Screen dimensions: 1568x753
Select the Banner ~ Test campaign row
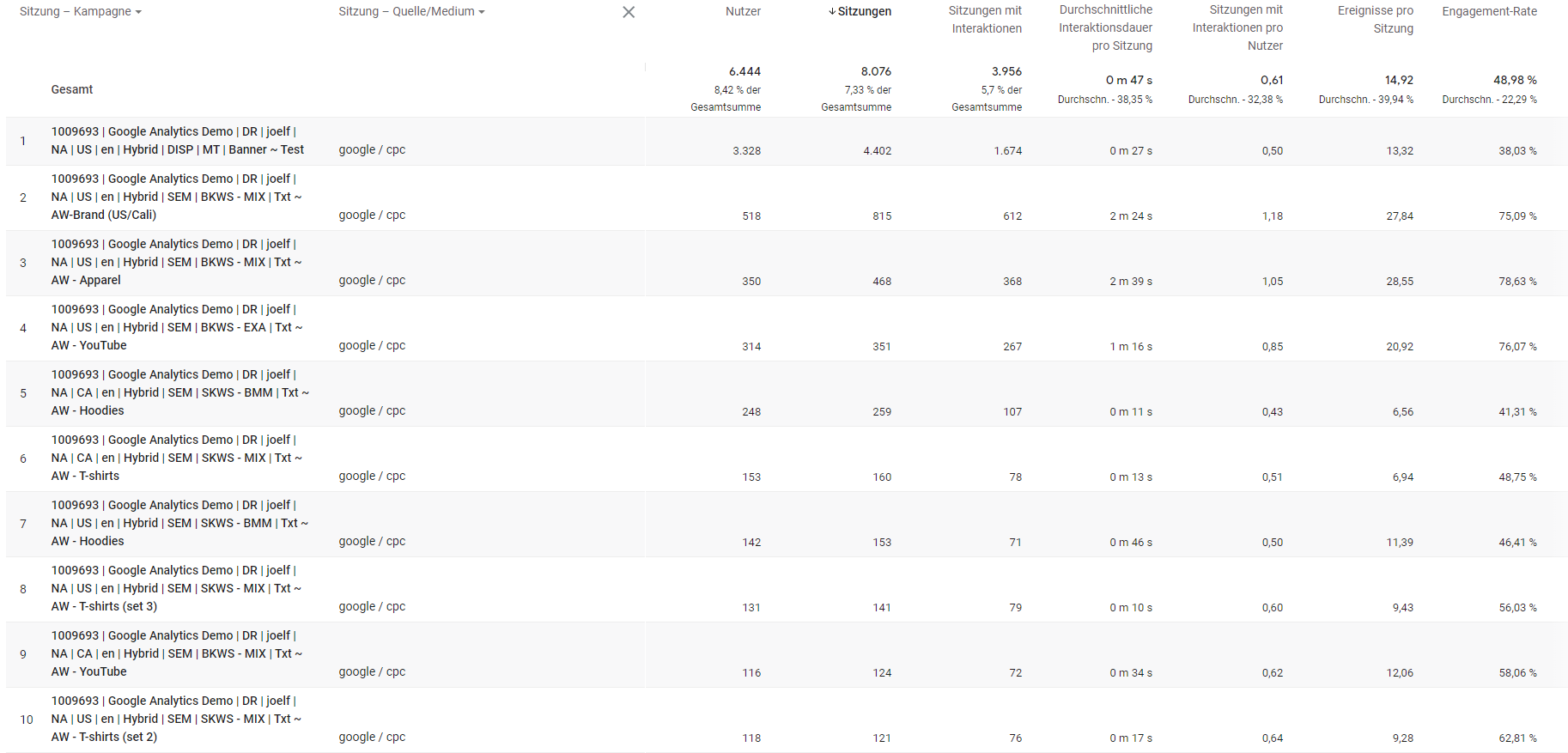click(x=178, y=141)
